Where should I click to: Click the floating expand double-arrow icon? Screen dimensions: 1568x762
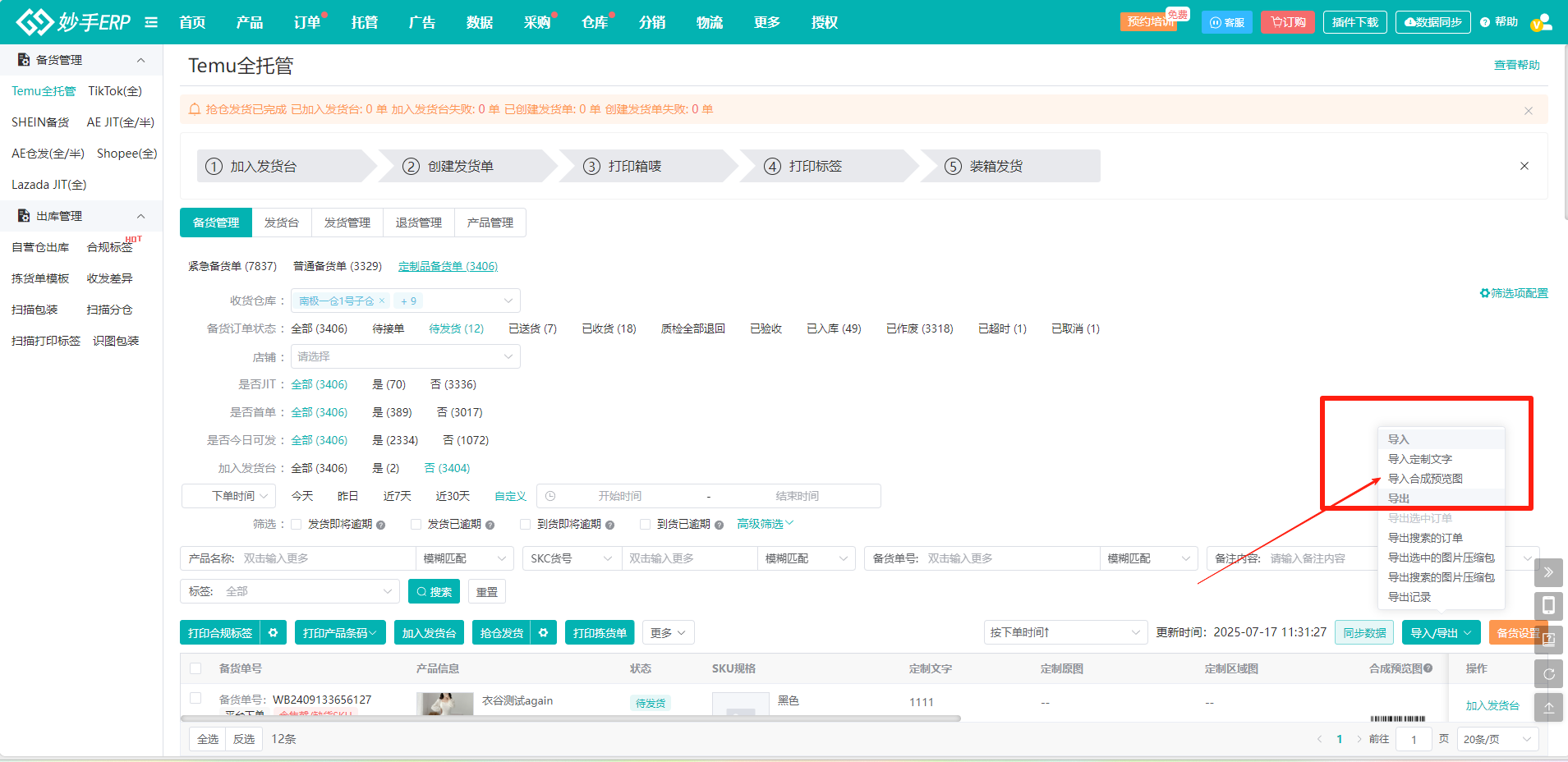click(x=1548, y=572)
